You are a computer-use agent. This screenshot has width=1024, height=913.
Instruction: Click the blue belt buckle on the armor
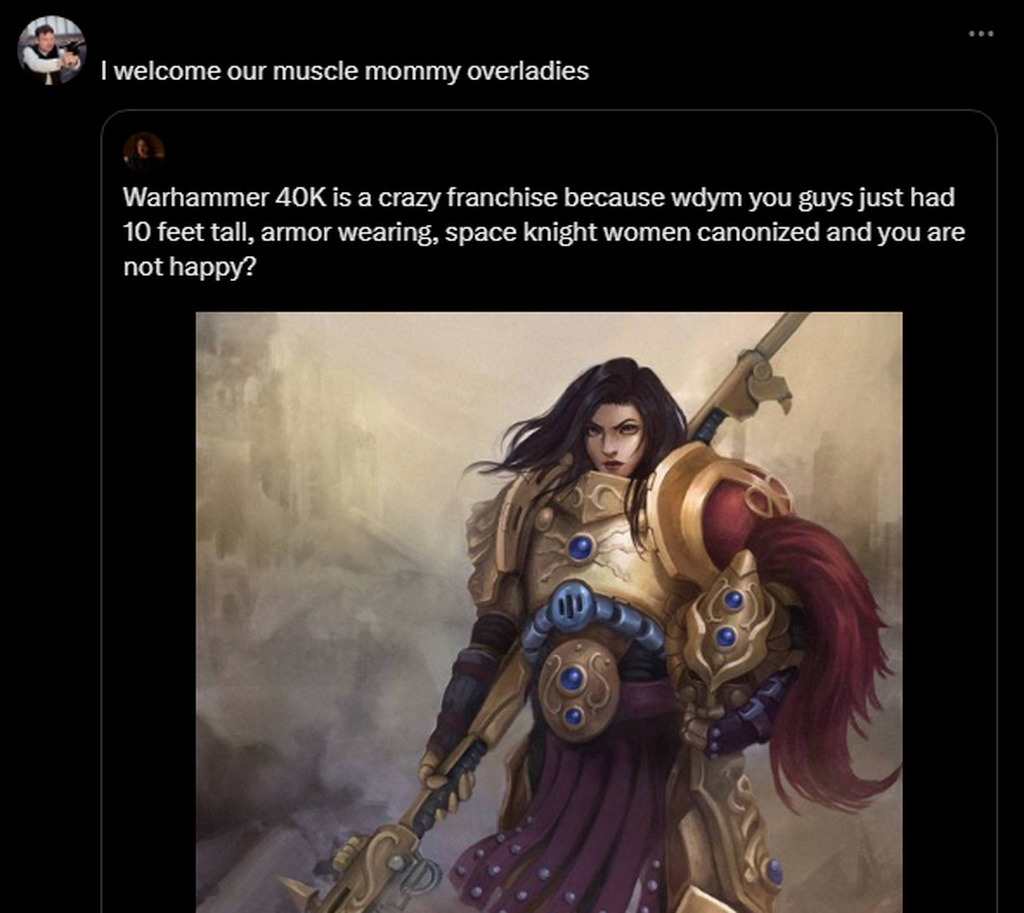pos(571,608)
